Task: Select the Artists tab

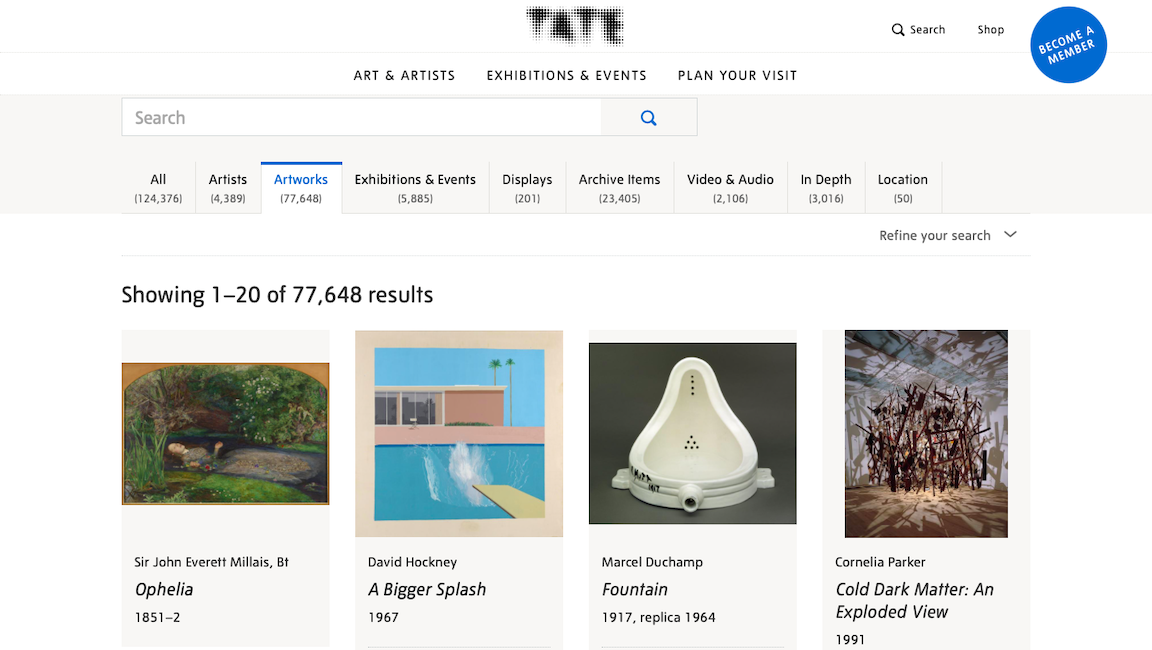Action: pyautogui.click(x=227, y=188)
